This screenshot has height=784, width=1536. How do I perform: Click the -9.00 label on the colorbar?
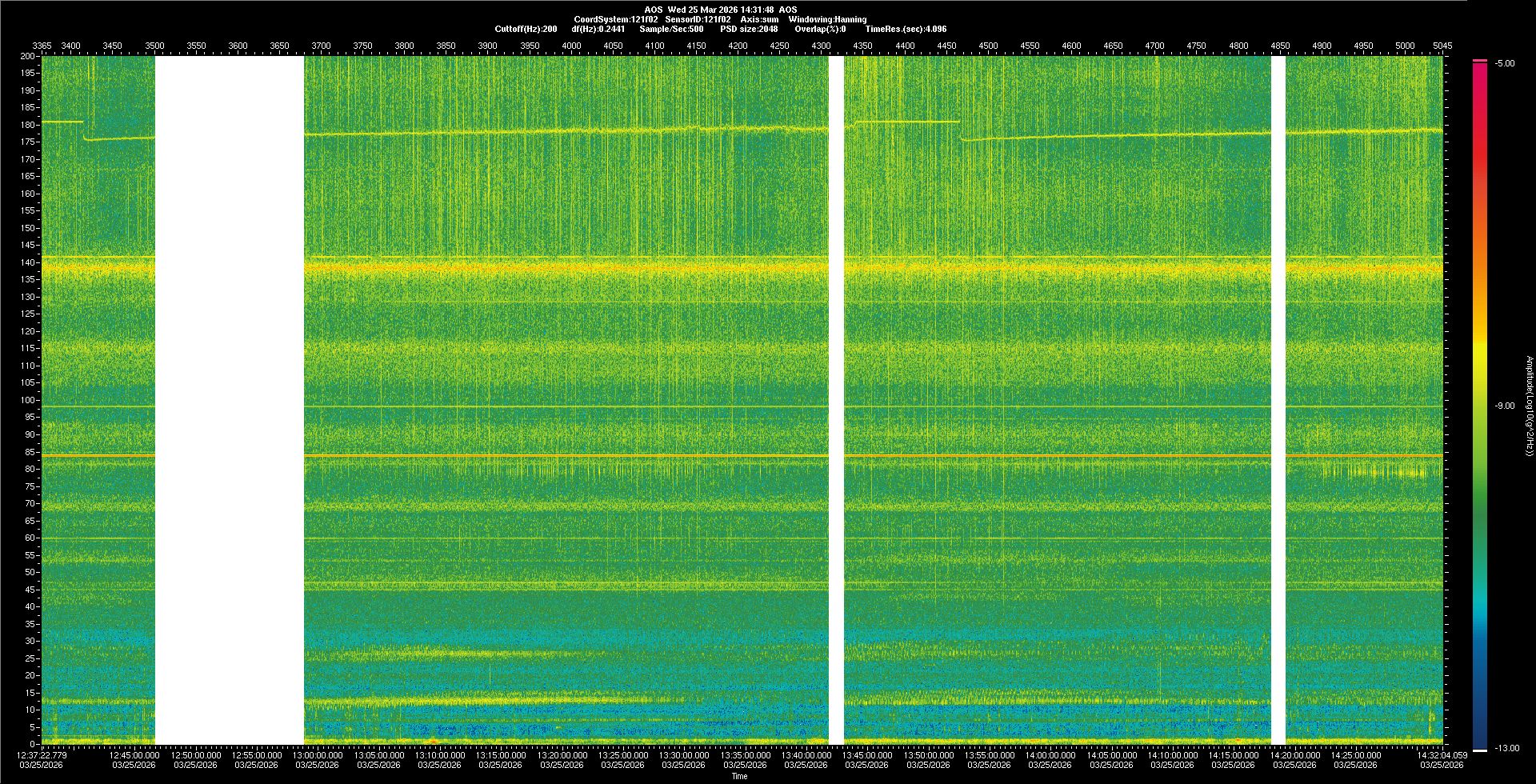click(1505, 406)
